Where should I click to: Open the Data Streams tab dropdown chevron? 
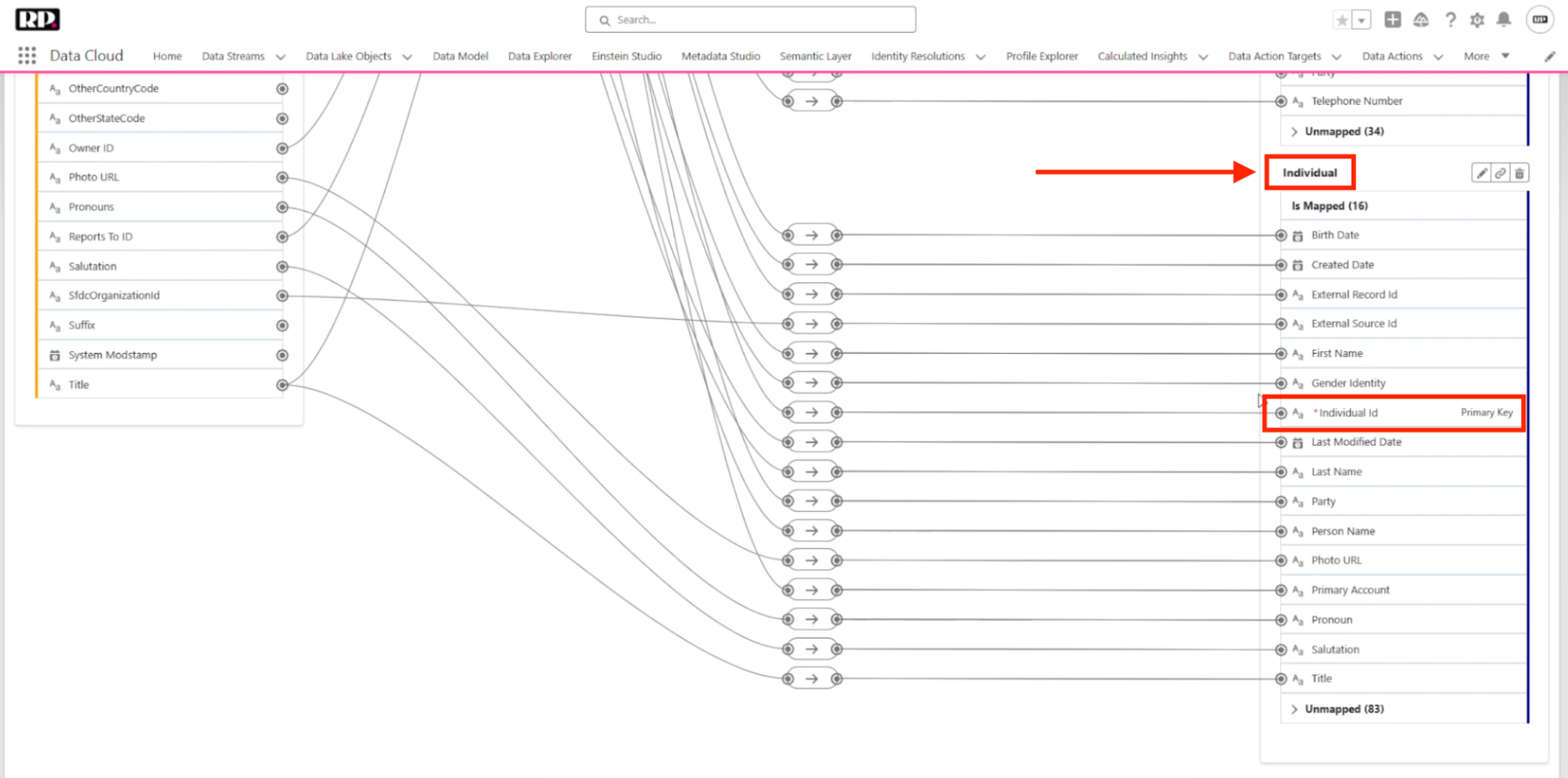click(x=281, y=56)
